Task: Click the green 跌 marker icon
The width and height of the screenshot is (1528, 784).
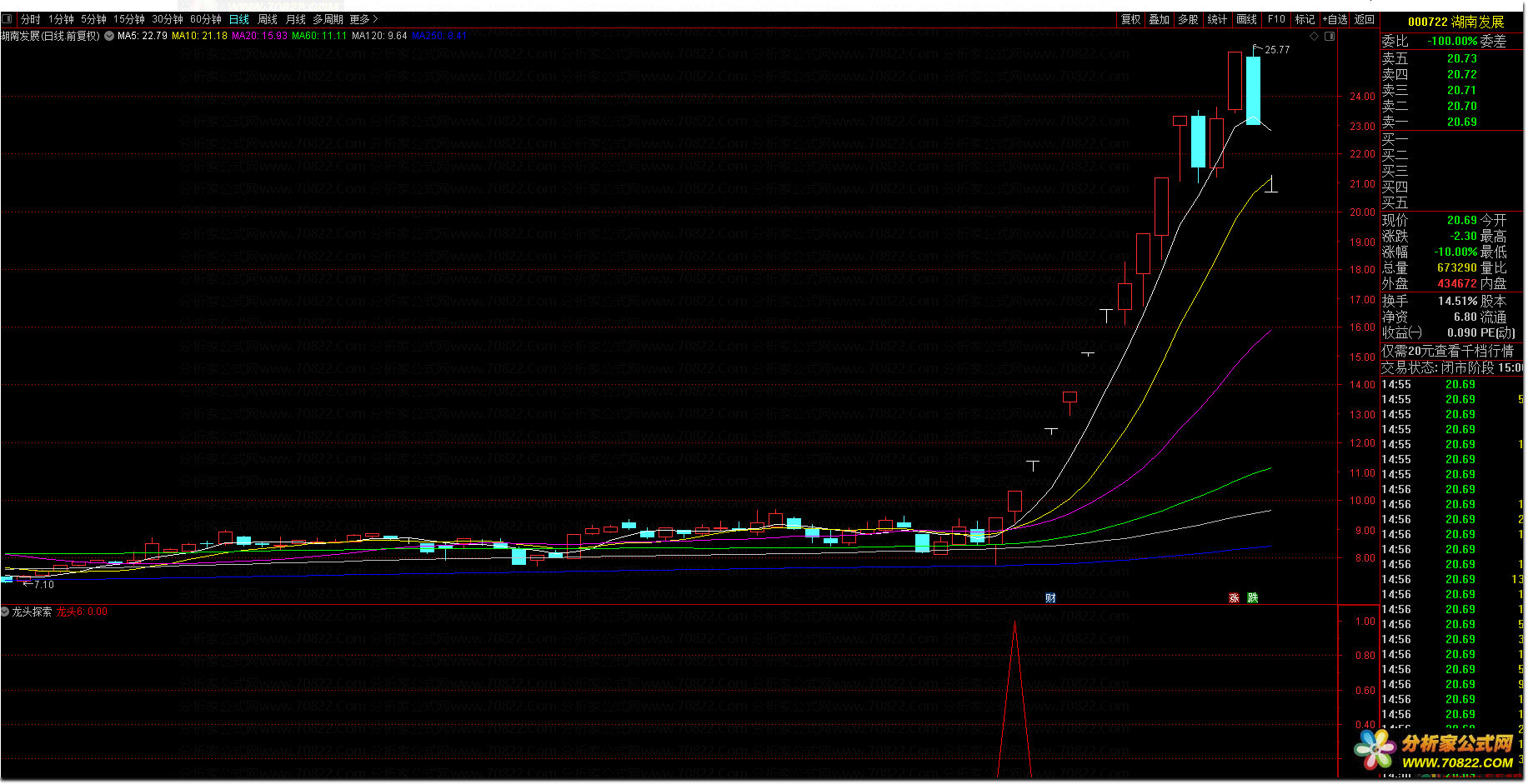Action: (x=1252, y=597)
